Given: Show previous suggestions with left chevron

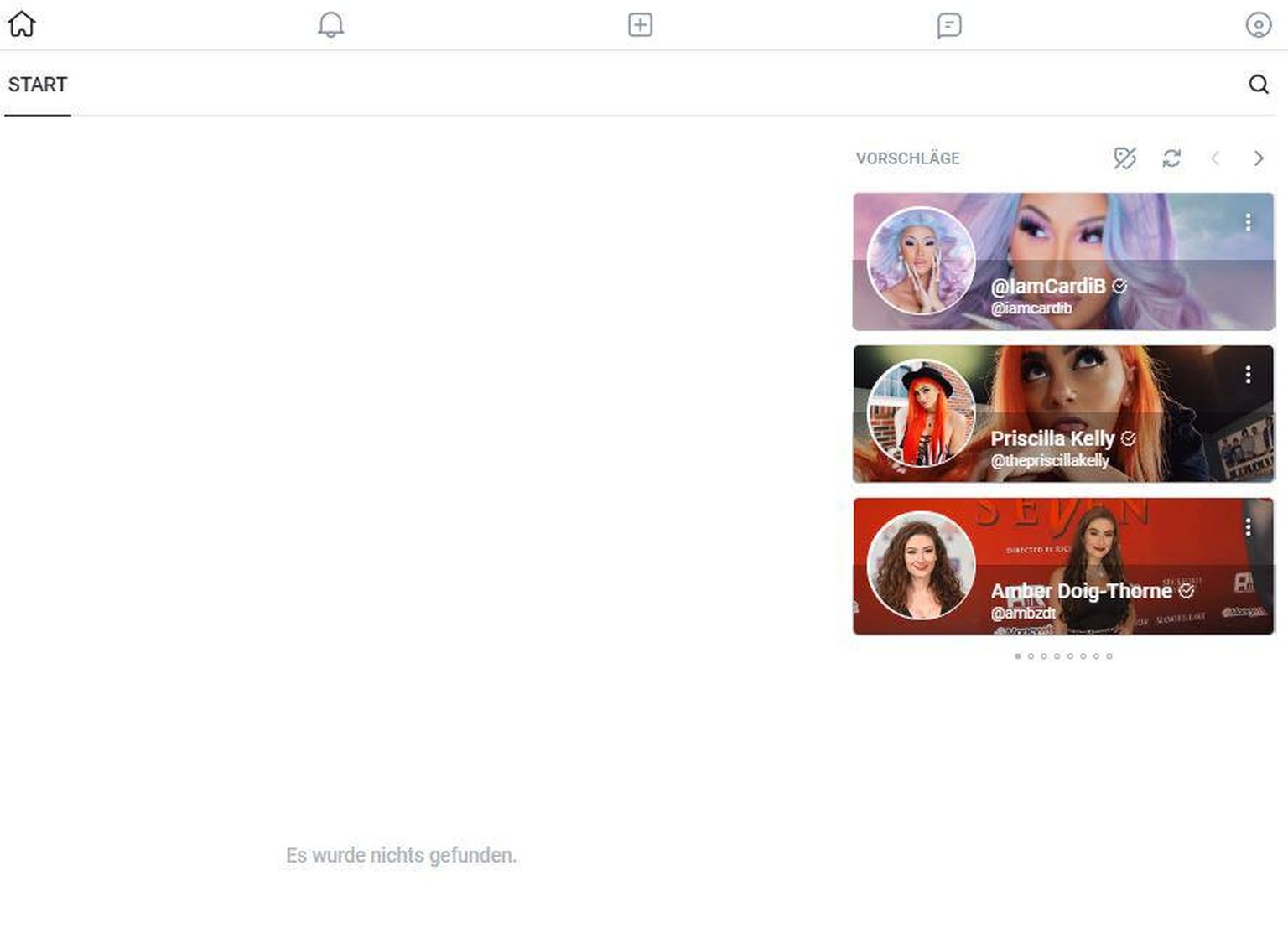Looking at the screenshot, I should (1215, 158).
